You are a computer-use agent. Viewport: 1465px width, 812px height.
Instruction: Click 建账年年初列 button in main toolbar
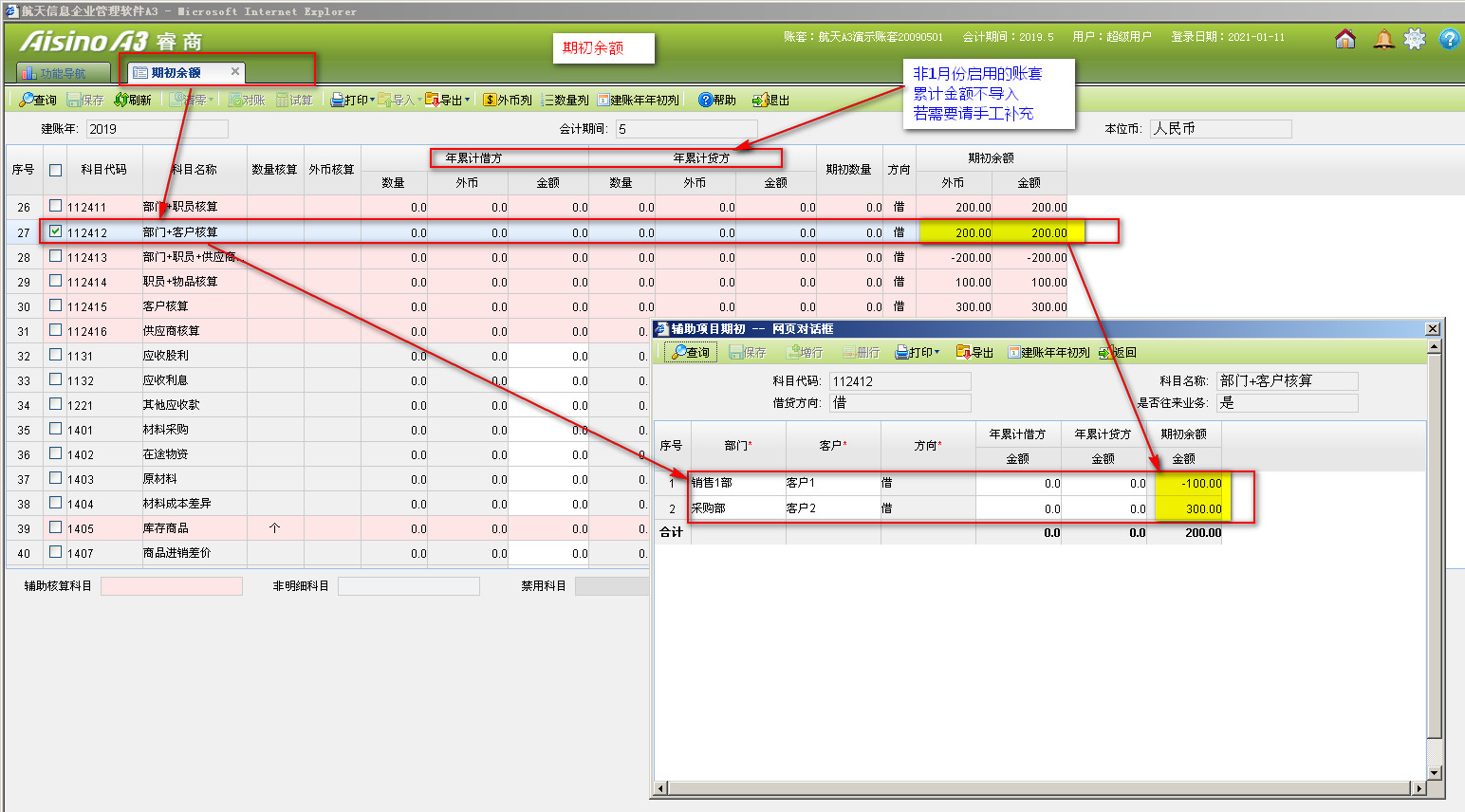click(x=638, y=100)
